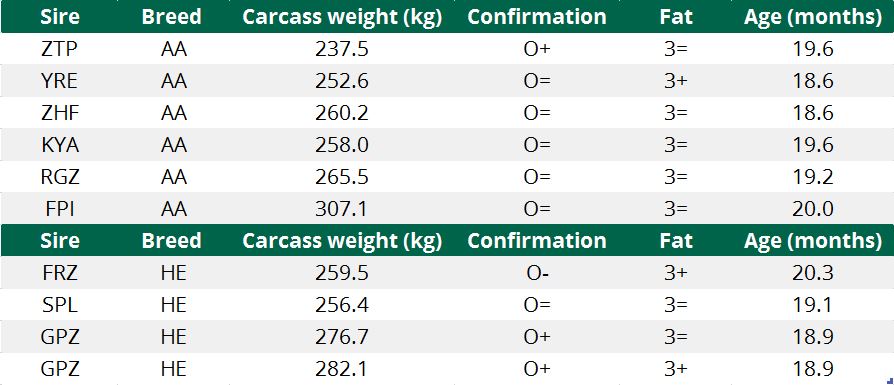
Task: Click age value 20.0 in FPI row
Action: [x=813, y=209]
